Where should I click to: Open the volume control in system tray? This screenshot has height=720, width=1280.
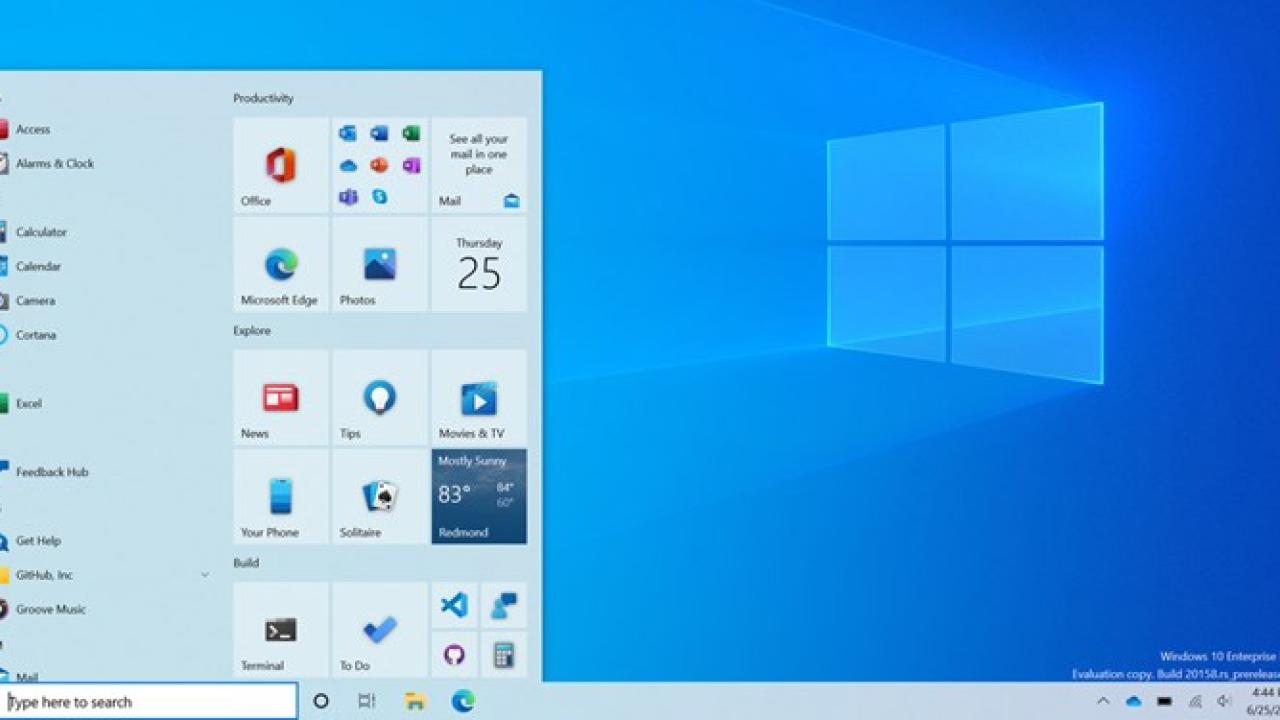click(x=1223, y=702)
